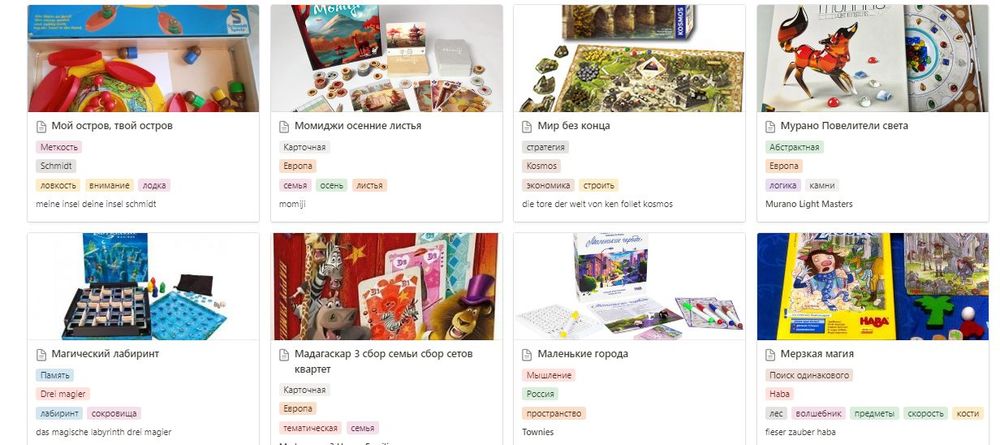Click page icon beside Мурано Повелители света
Screen dimensions: 1000x445
tap(770, 126)
